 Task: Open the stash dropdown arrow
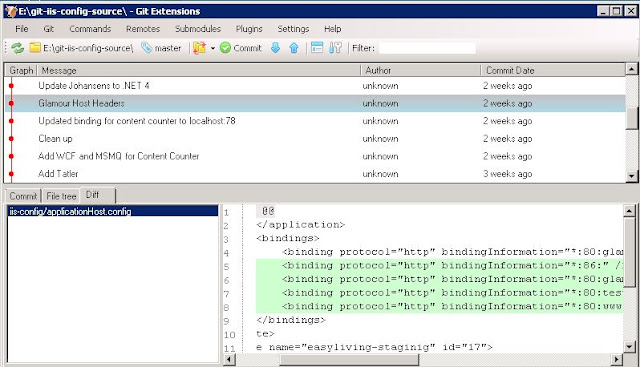tap(213, 48)
